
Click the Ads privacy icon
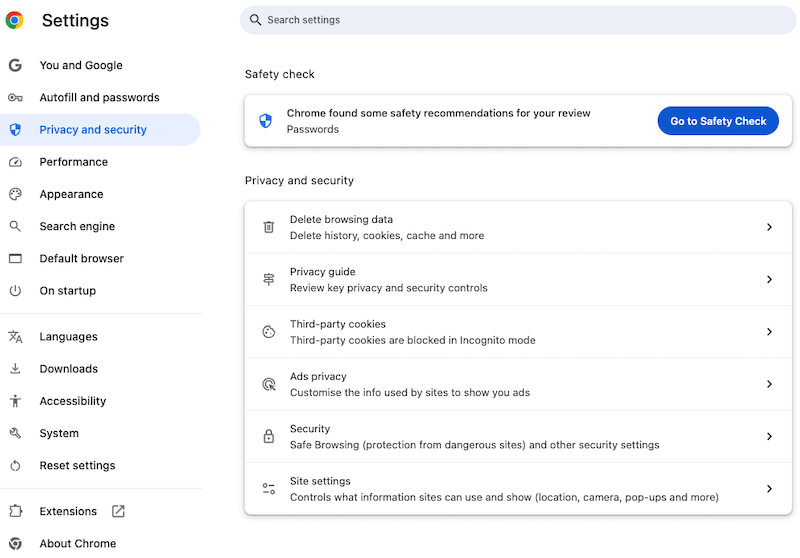(x=268, y=384)
